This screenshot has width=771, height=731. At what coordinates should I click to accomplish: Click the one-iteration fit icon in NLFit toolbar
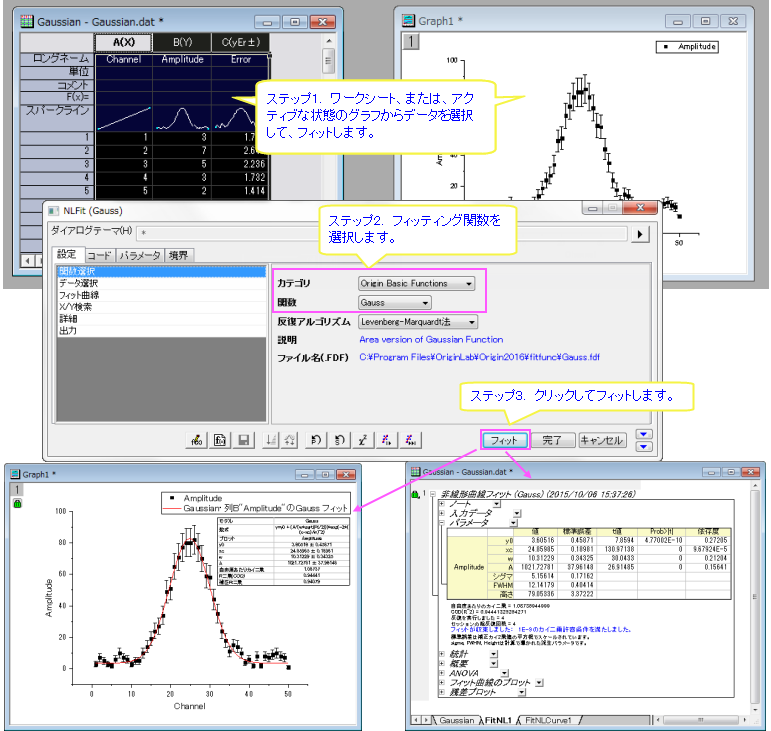386,439
